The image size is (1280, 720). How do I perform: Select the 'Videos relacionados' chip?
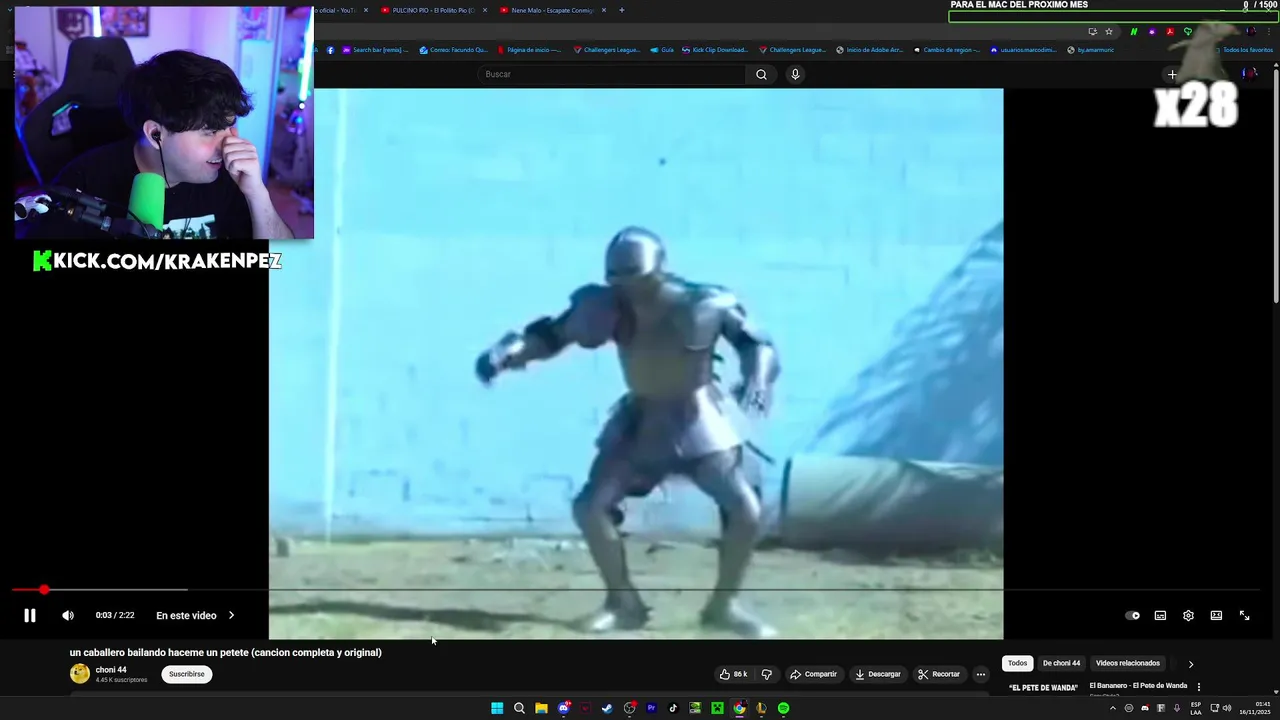(1127, 663)
